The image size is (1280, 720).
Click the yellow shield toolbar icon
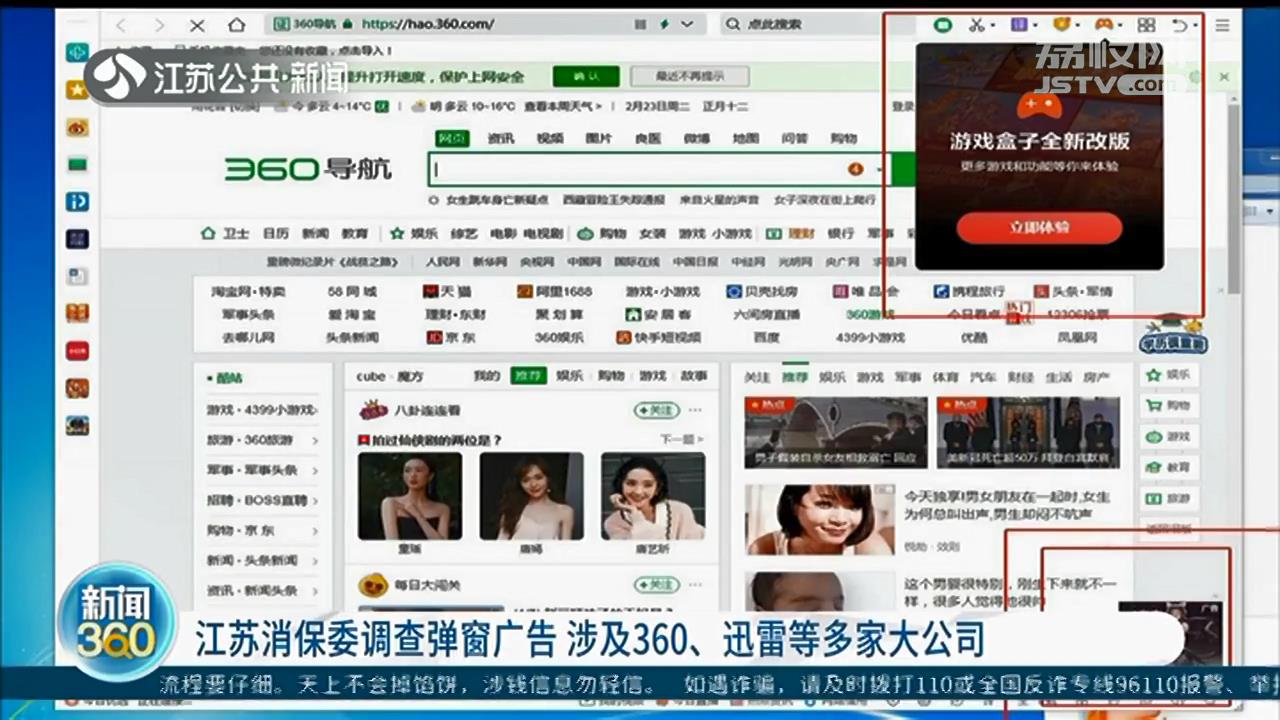(x=1061, y=25)
